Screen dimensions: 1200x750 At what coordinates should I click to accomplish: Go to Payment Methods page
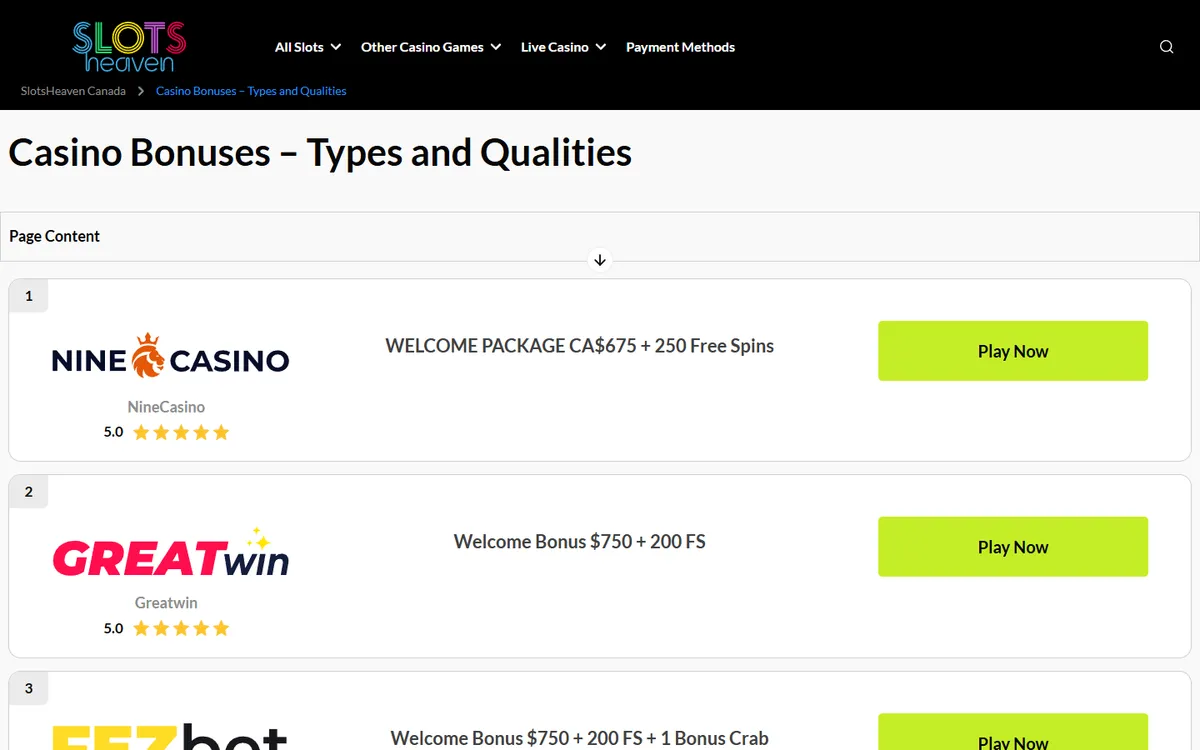pyautogui.click(x=680, y=47)
